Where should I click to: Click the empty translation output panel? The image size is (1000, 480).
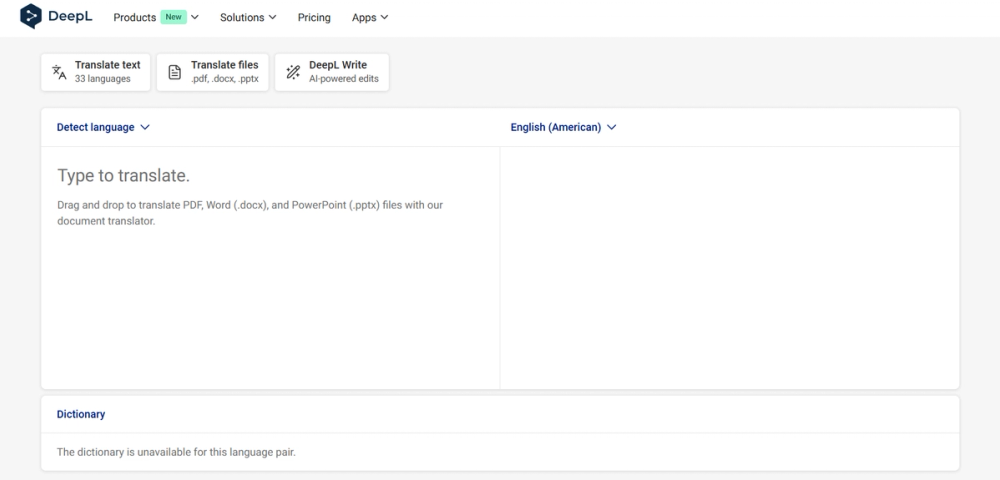tap(730, 268)
